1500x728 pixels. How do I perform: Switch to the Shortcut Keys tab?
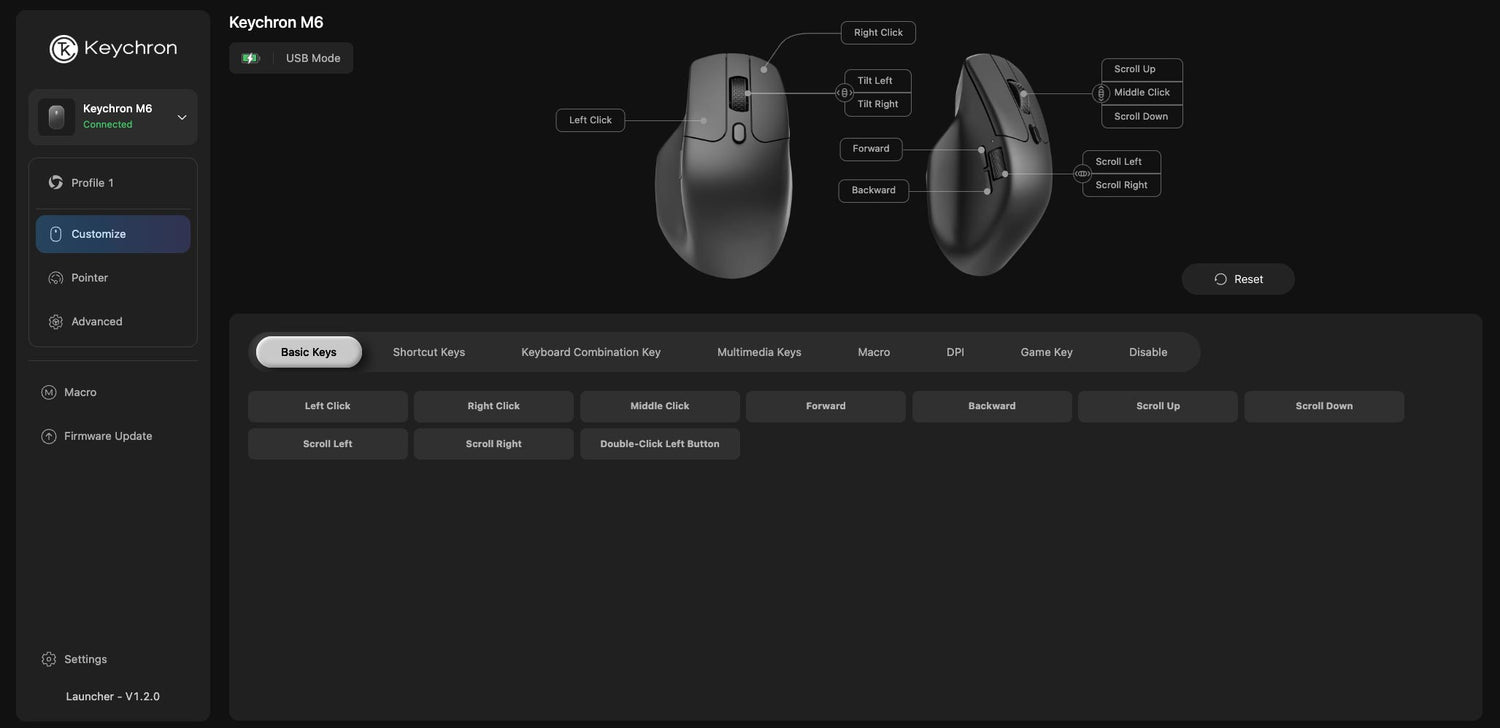click(x=428, y=352)
